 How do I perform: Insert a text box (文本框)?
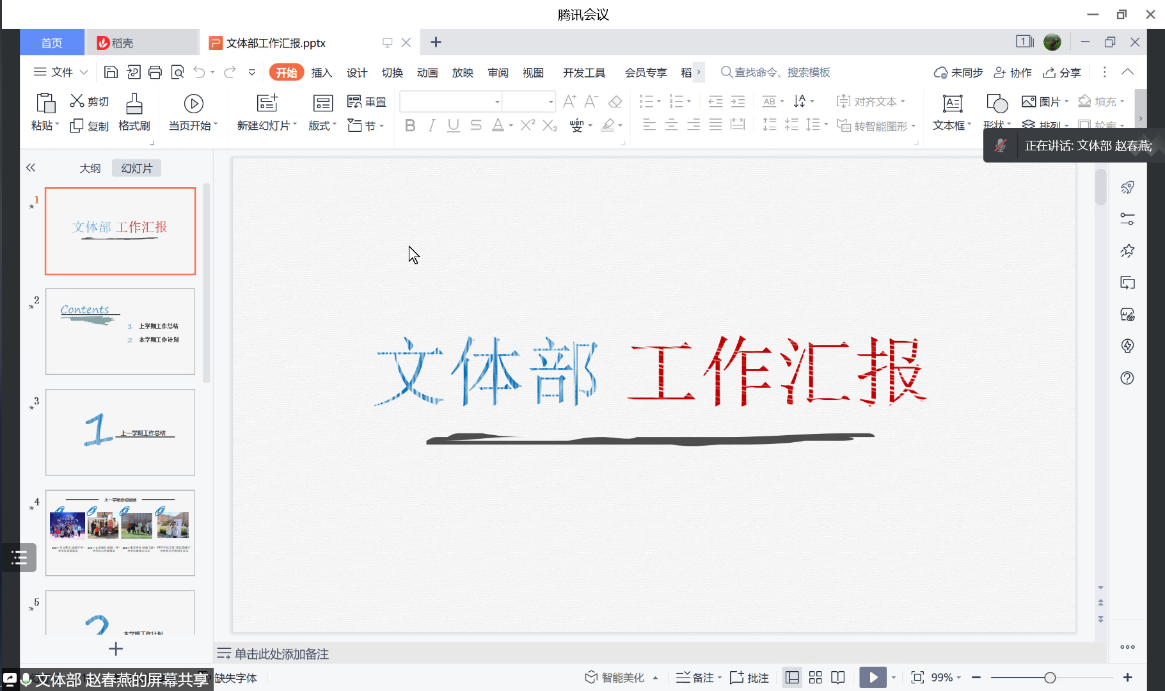coord(952,104)
